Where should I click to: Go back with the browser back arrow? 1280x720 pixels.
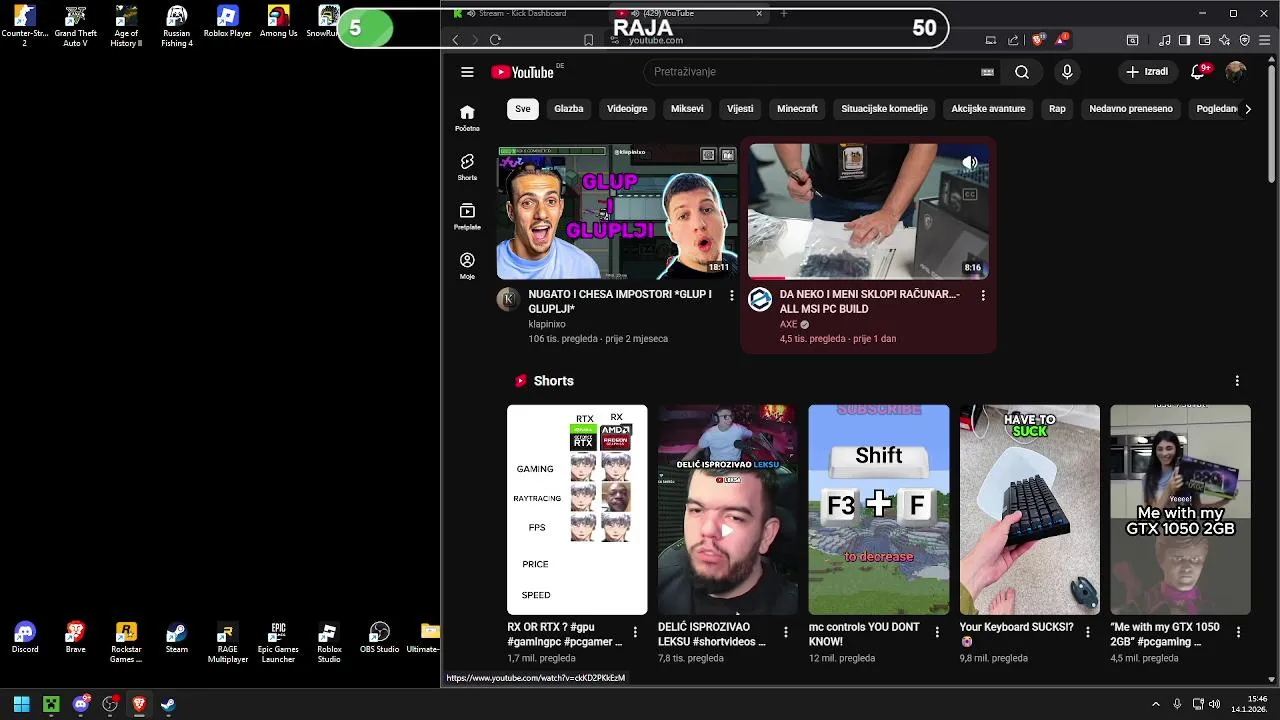(x=455, y=40)
